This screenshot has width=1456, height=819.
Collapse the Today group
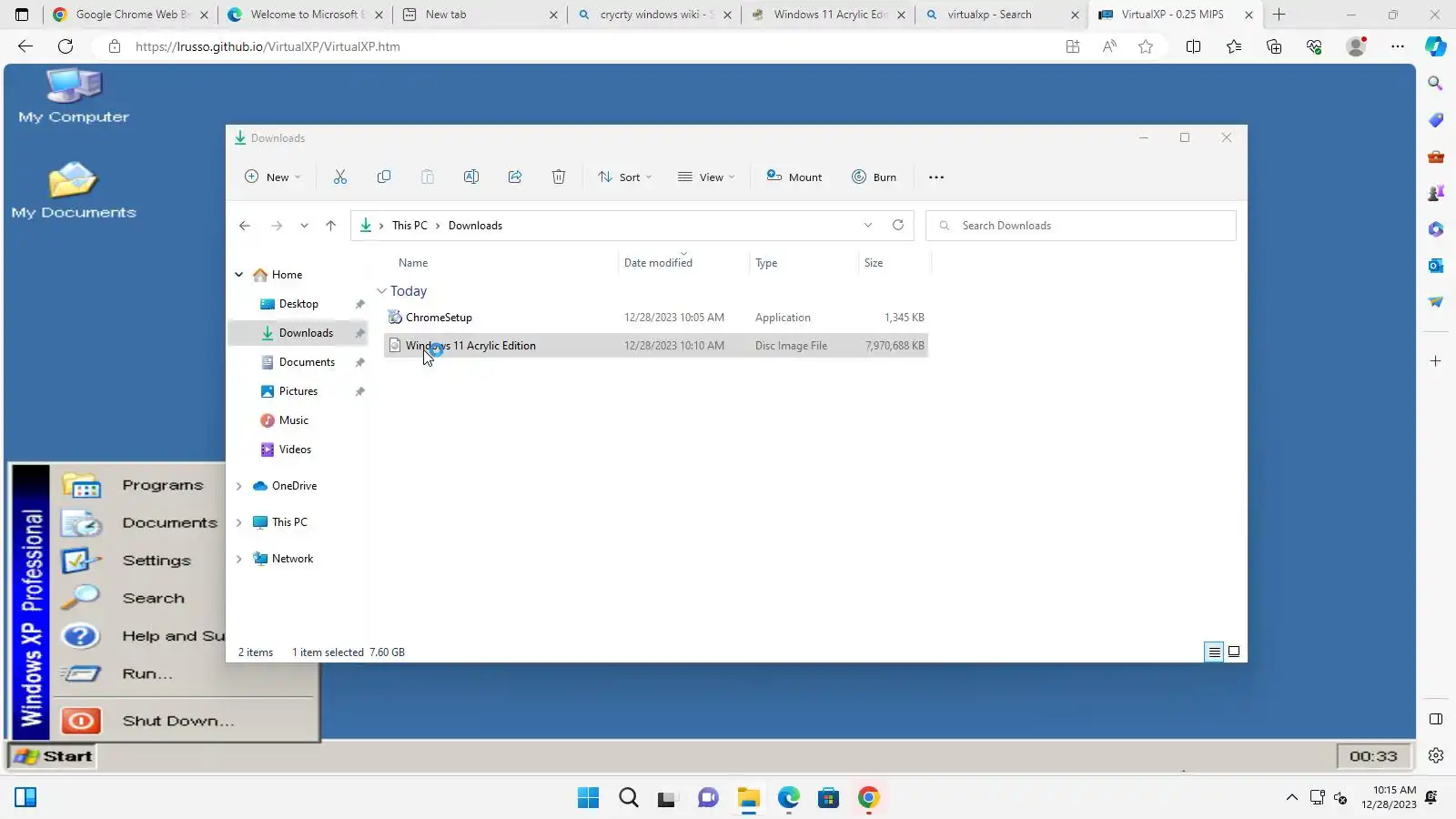382,291
